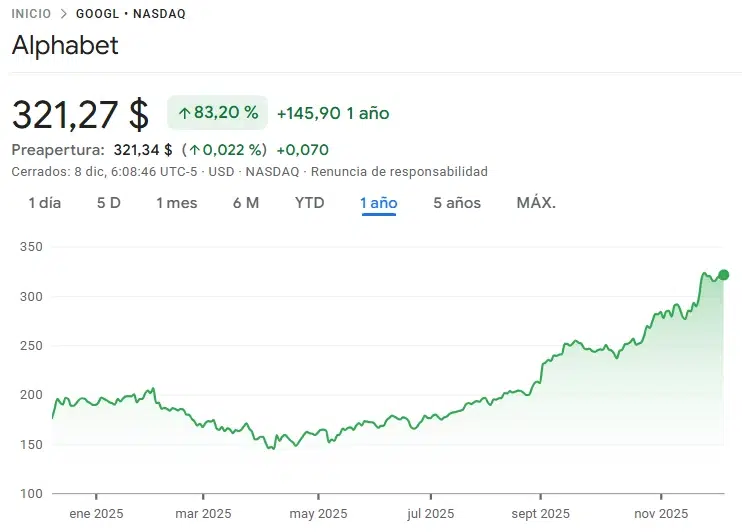Click the breadcrumb chevron separator
The image size is (742, 532).
[x=64, y=15]
